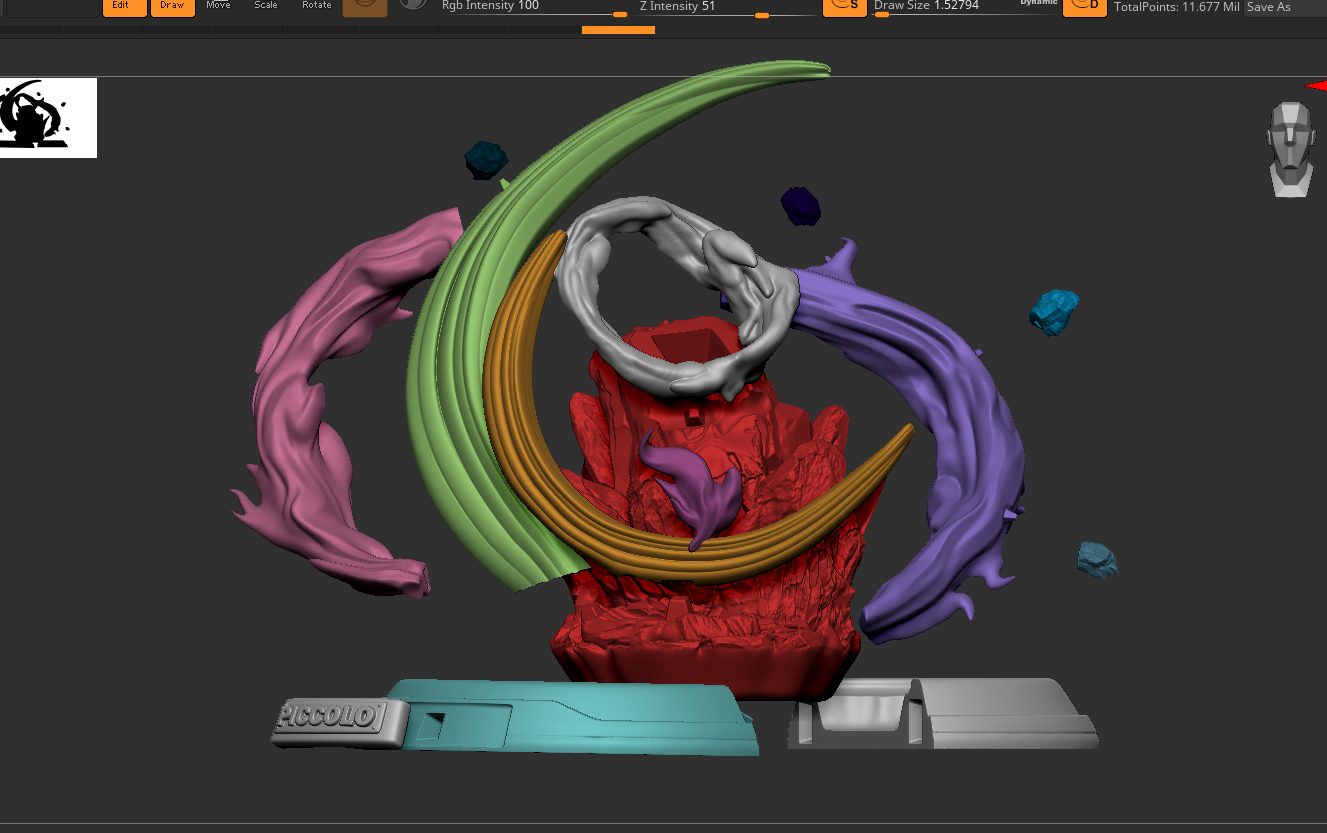Click the PICCOLO nameplate model
1327x833 pixels.
coord(338,722)
